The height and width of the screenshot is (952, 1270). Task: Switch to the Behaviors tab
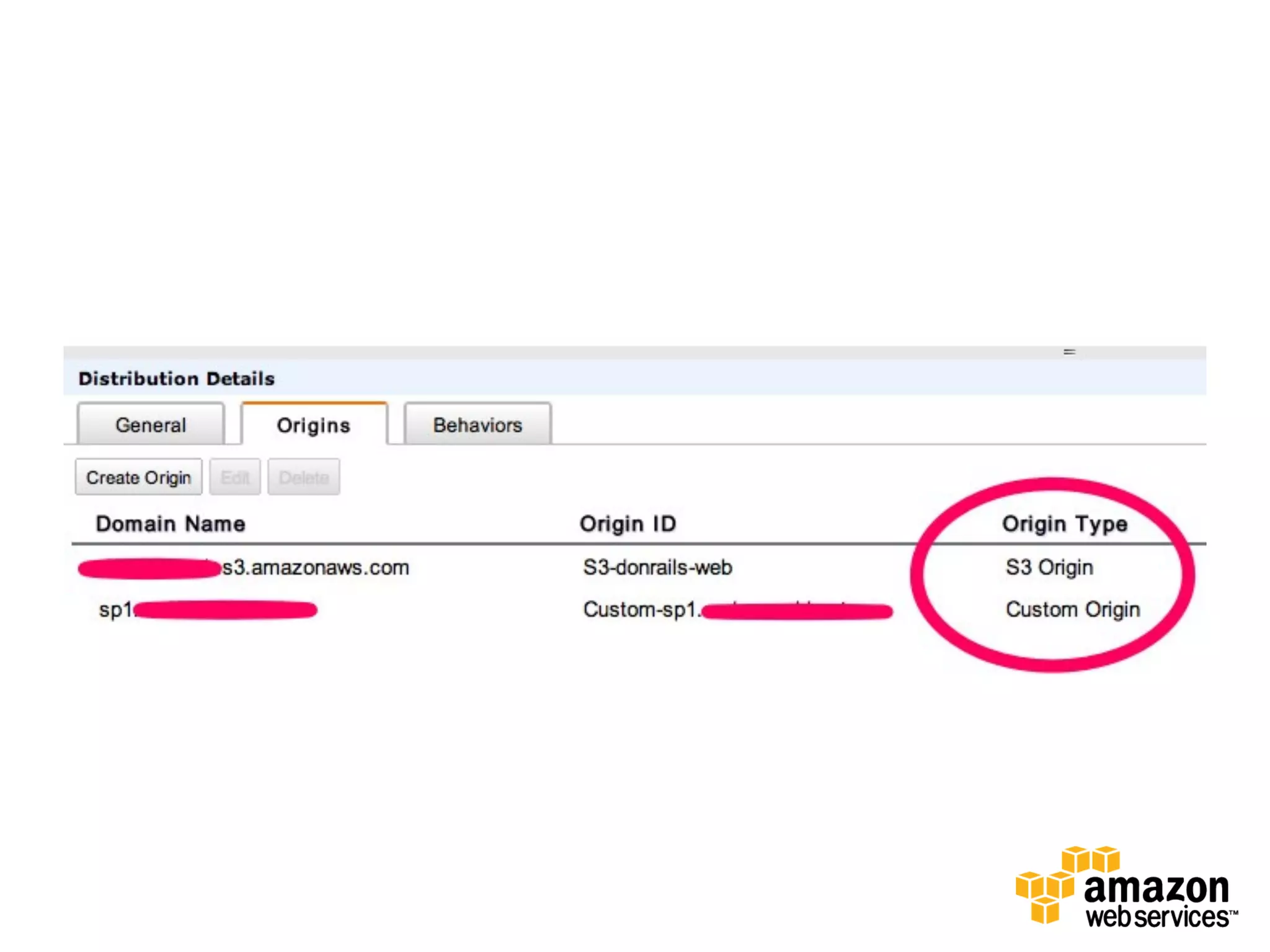tap(477, 425)
